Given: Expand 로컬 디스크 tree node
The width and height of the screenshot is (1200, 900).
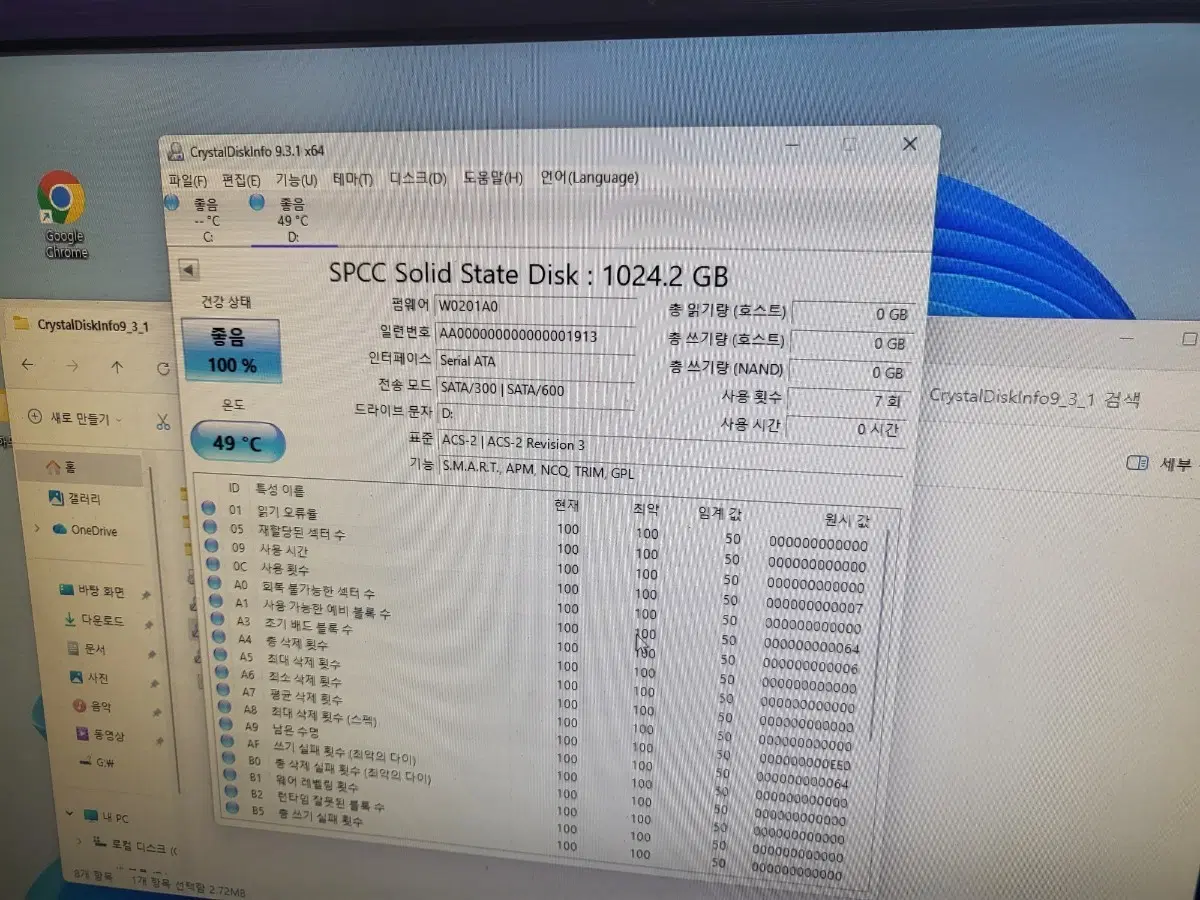Looking at the screenshot, I should point(81,841).
